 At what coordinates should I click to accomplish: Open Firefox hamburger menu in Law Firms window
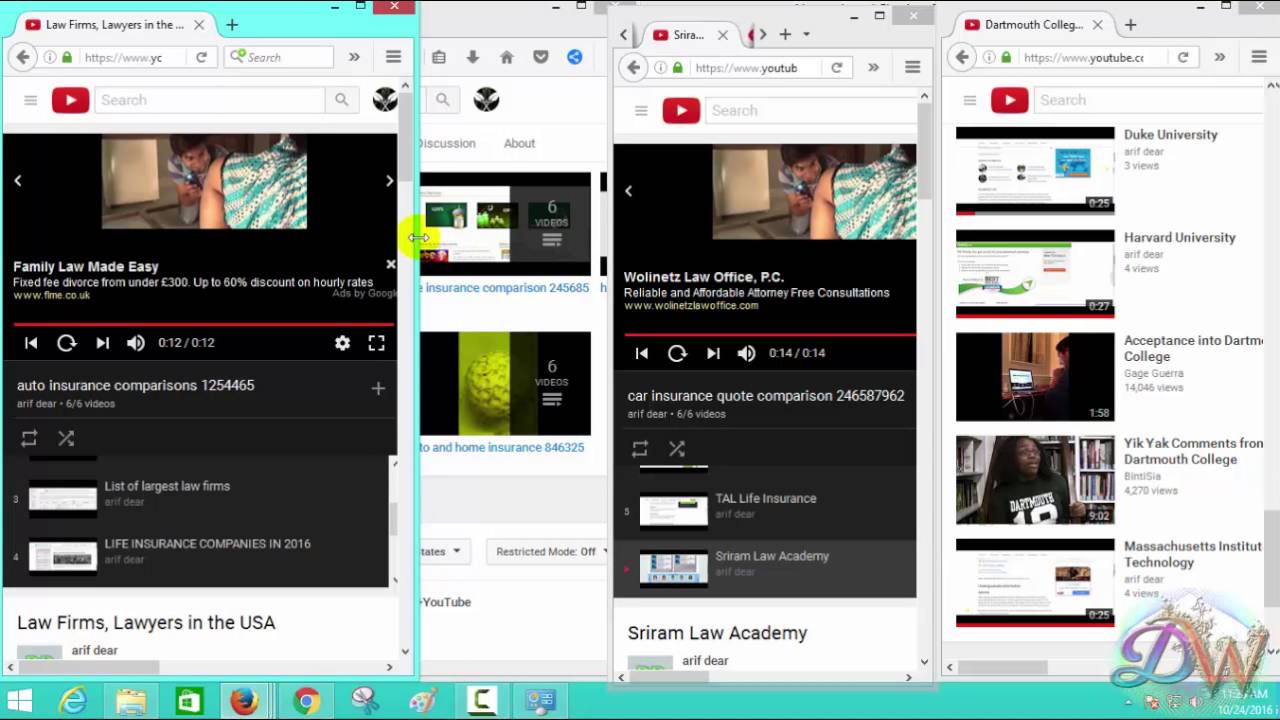click(394, 57)
